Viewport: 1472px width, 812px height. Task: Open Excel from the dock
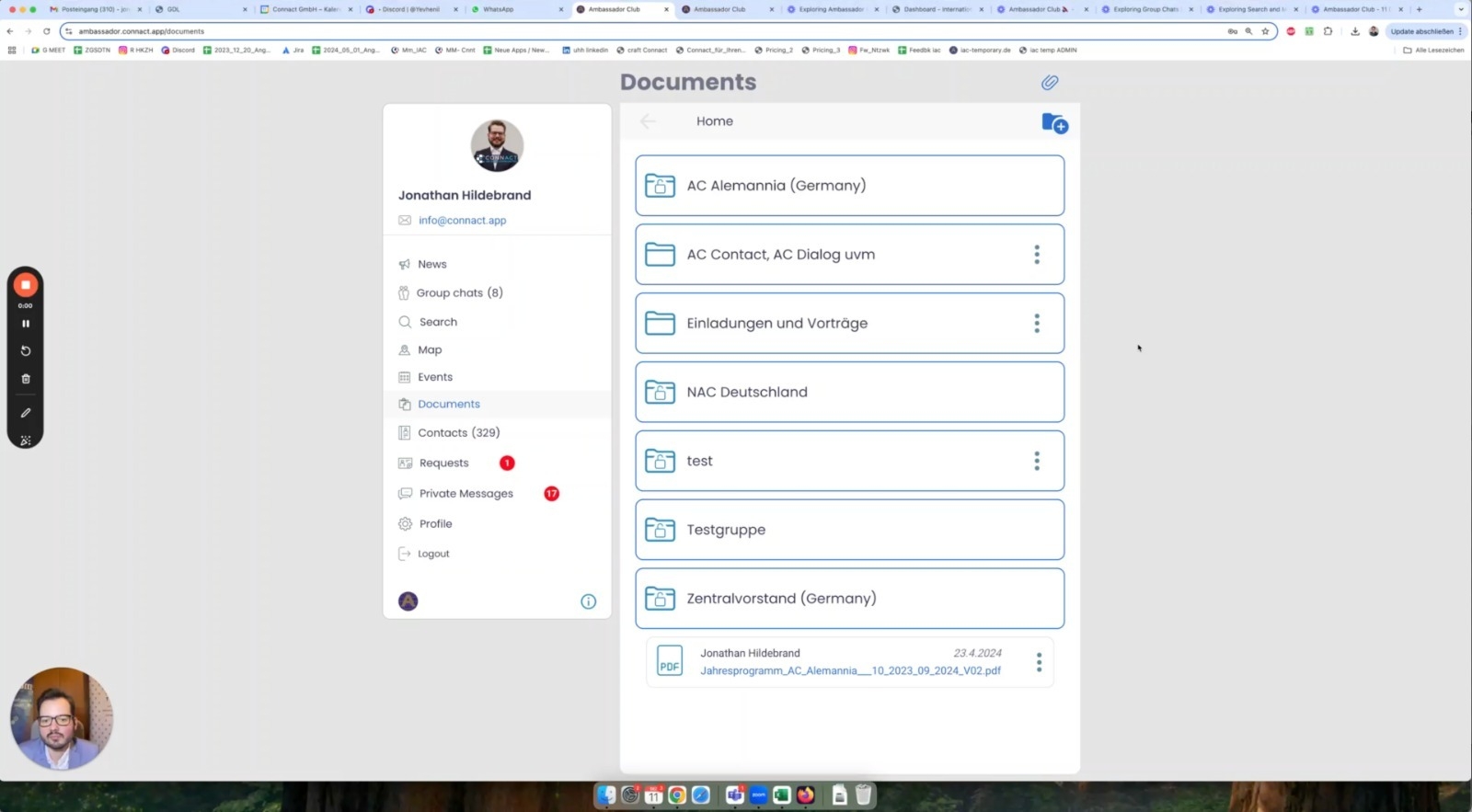[x=782, y=795]
